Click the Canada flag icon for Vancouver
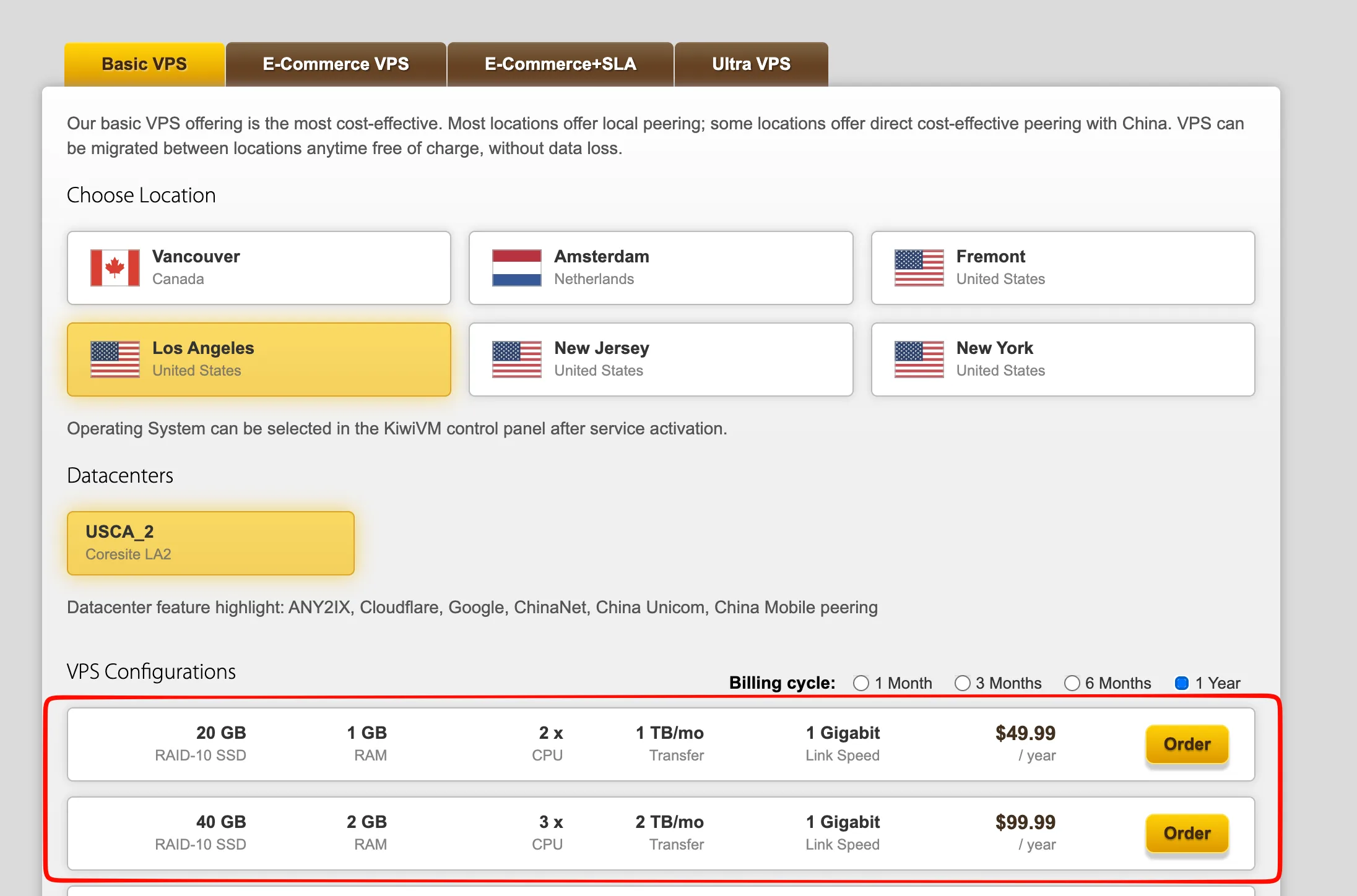The image size is (1357, 896). tap(115, 268)
